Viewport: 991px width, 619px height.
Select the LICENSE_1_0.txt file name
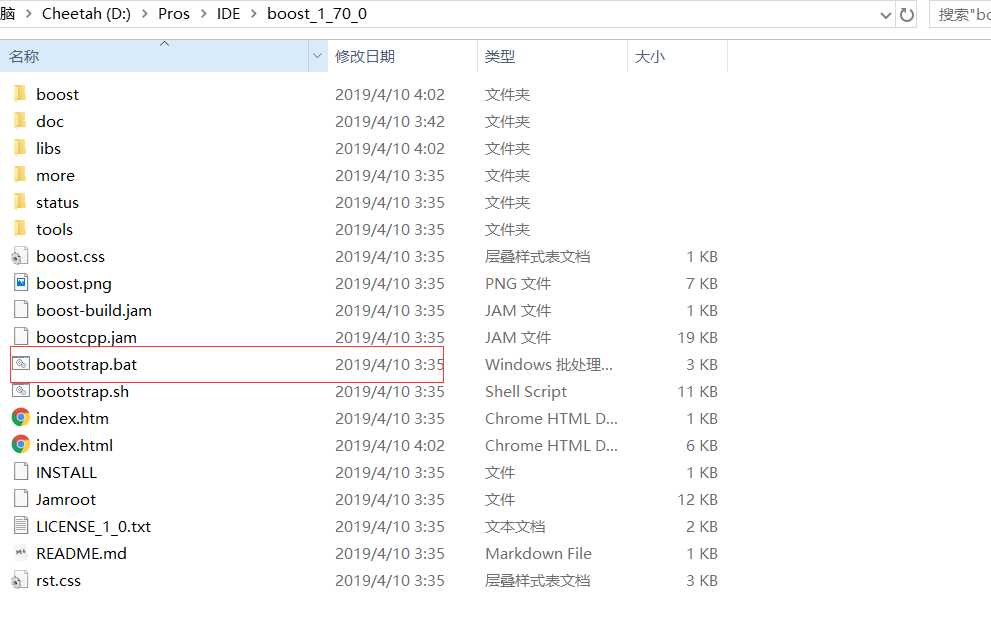(93, 526)
